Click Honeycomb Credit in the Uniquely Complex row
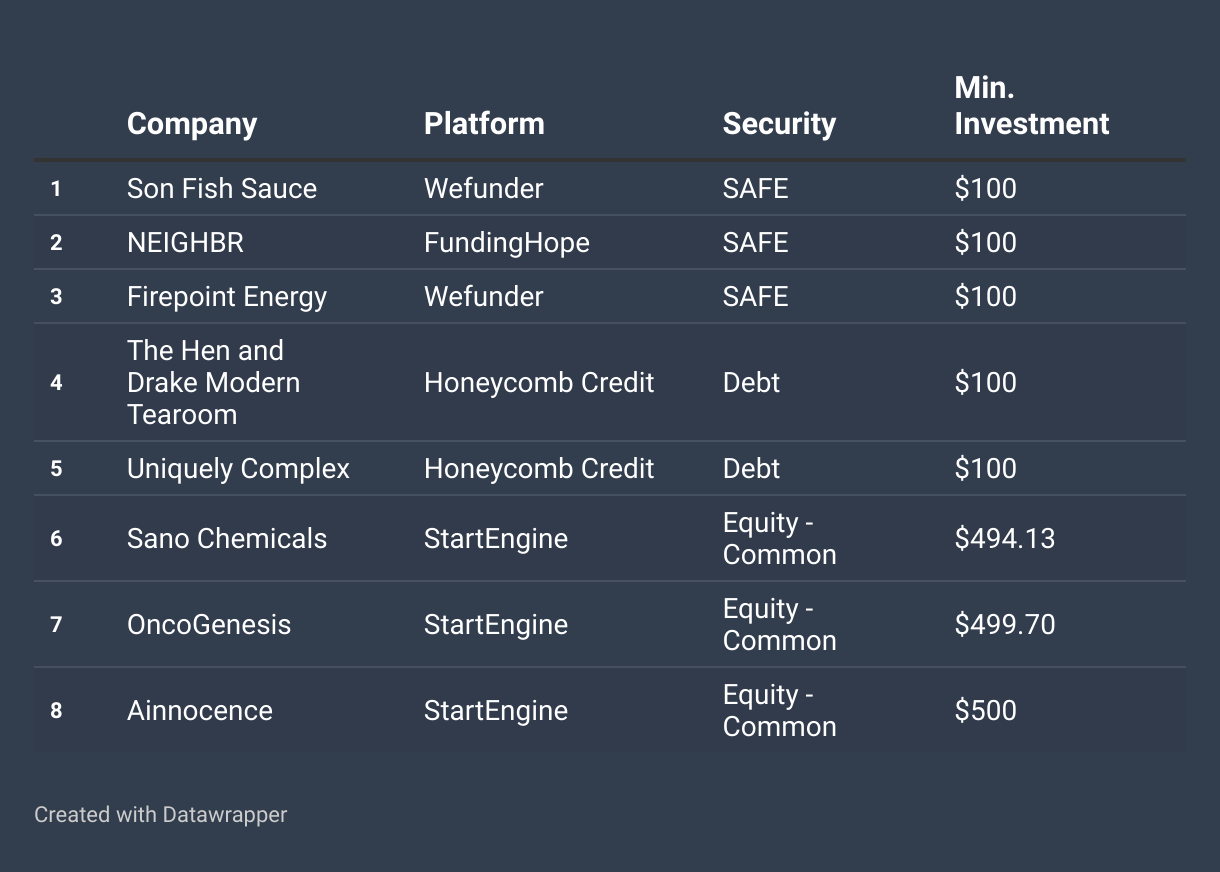Screen dimensions: 1220x872 [539, 469]
